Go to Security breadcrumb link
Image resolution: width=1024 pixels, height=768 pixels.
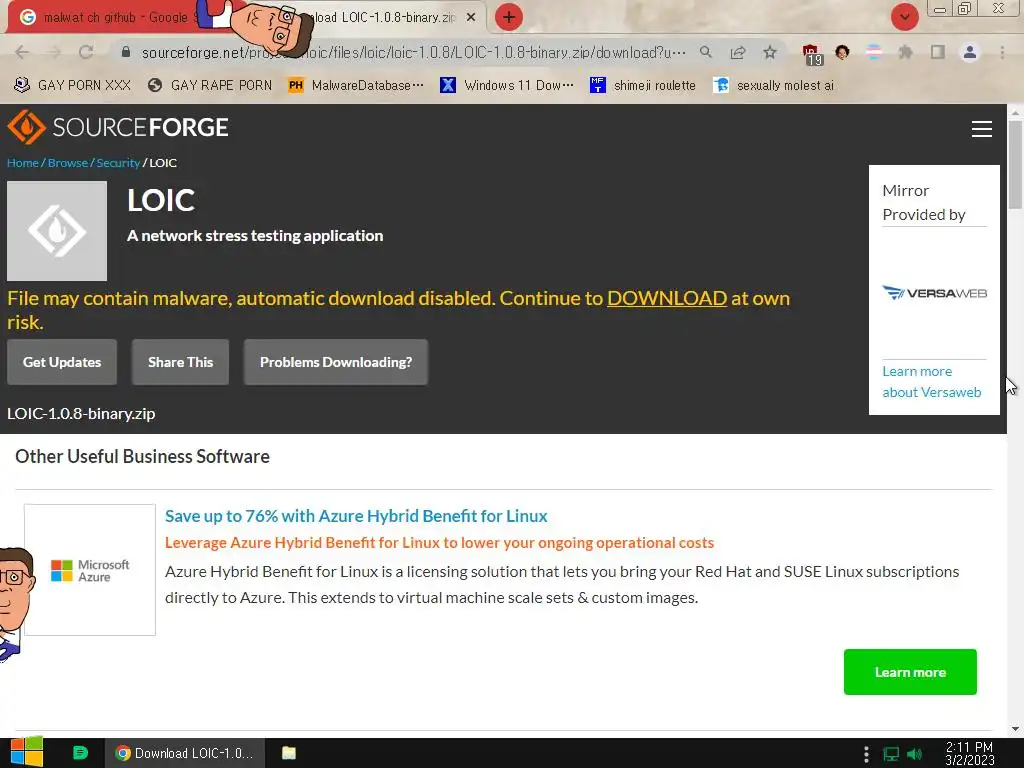(118, 163)
